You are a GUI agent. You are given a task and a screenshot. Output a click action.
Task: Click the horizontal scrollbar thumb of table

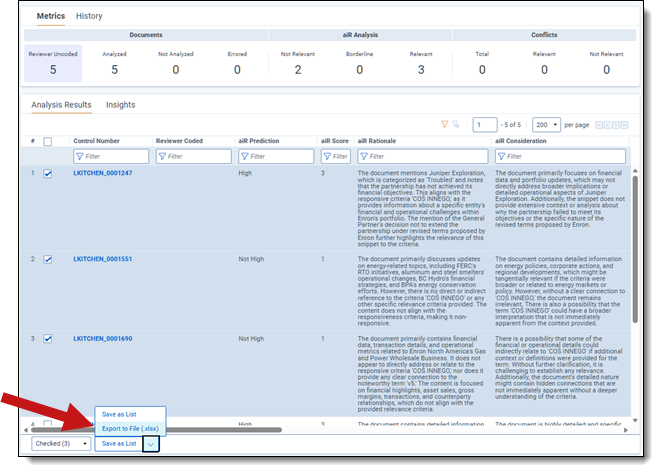pyautogui.click(x=156, y=430)
